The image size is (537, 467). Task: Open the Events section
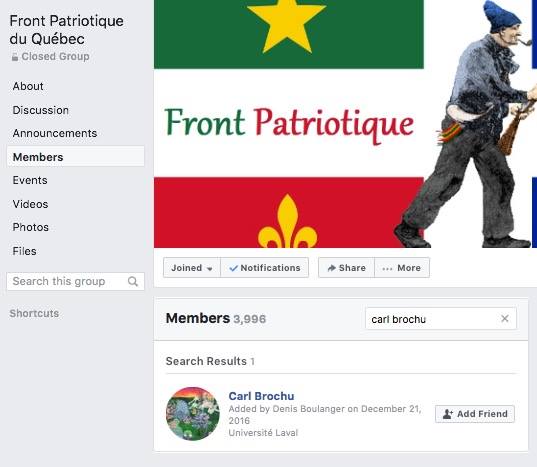click(30, 180)
